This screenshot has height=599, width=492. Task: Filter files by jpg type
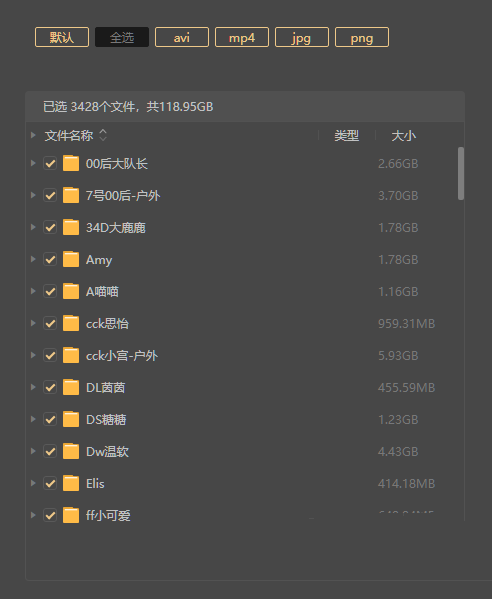(x=302, y=37)
